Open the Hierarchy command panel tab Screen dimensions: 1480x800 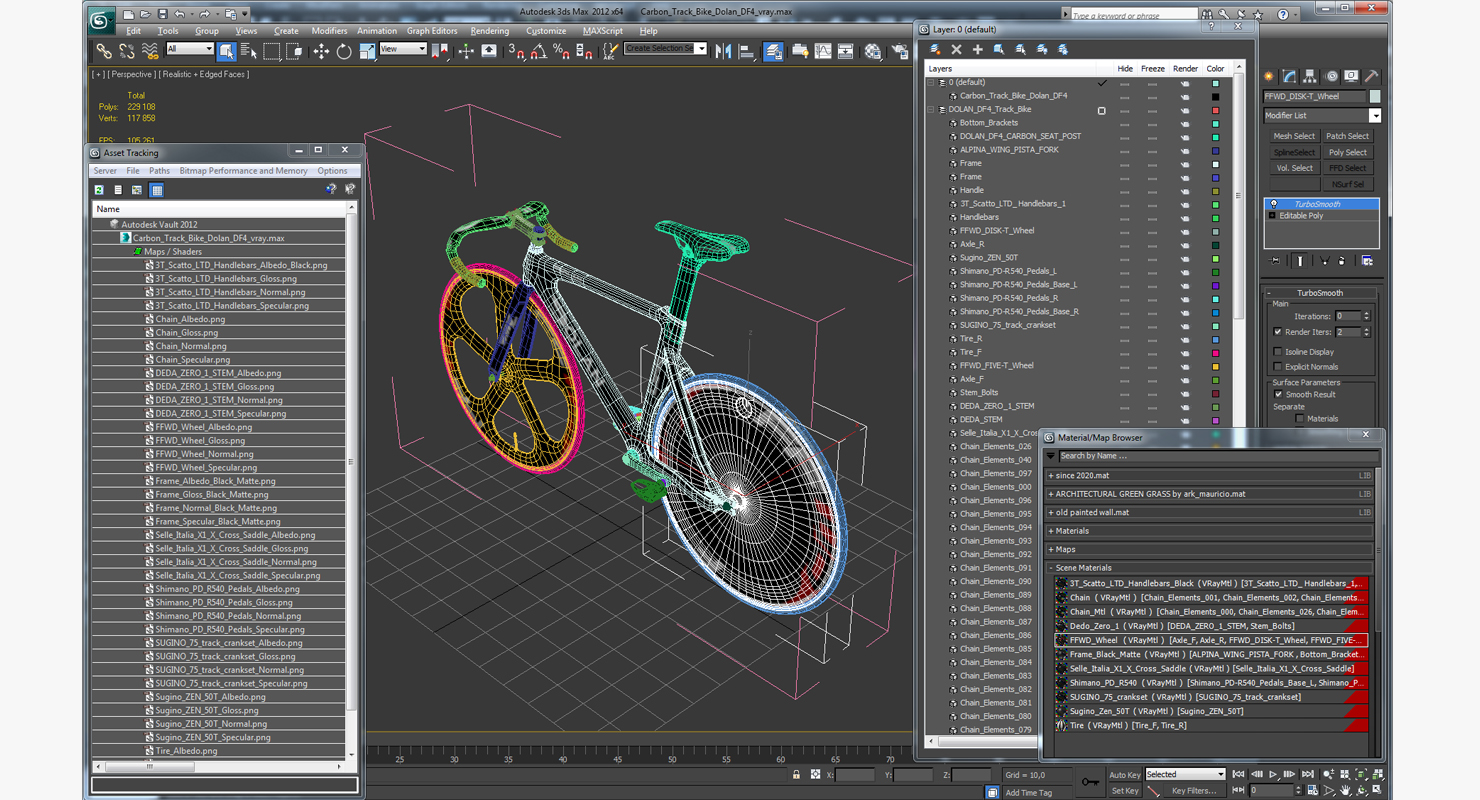(1310, 76)
